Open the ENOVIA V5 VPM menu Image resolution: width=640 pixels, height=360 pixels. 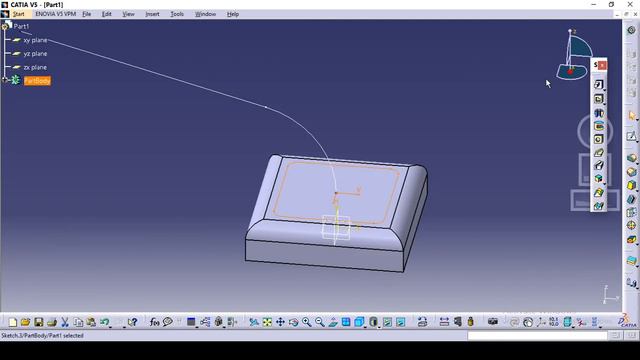(x=56, y=14)
